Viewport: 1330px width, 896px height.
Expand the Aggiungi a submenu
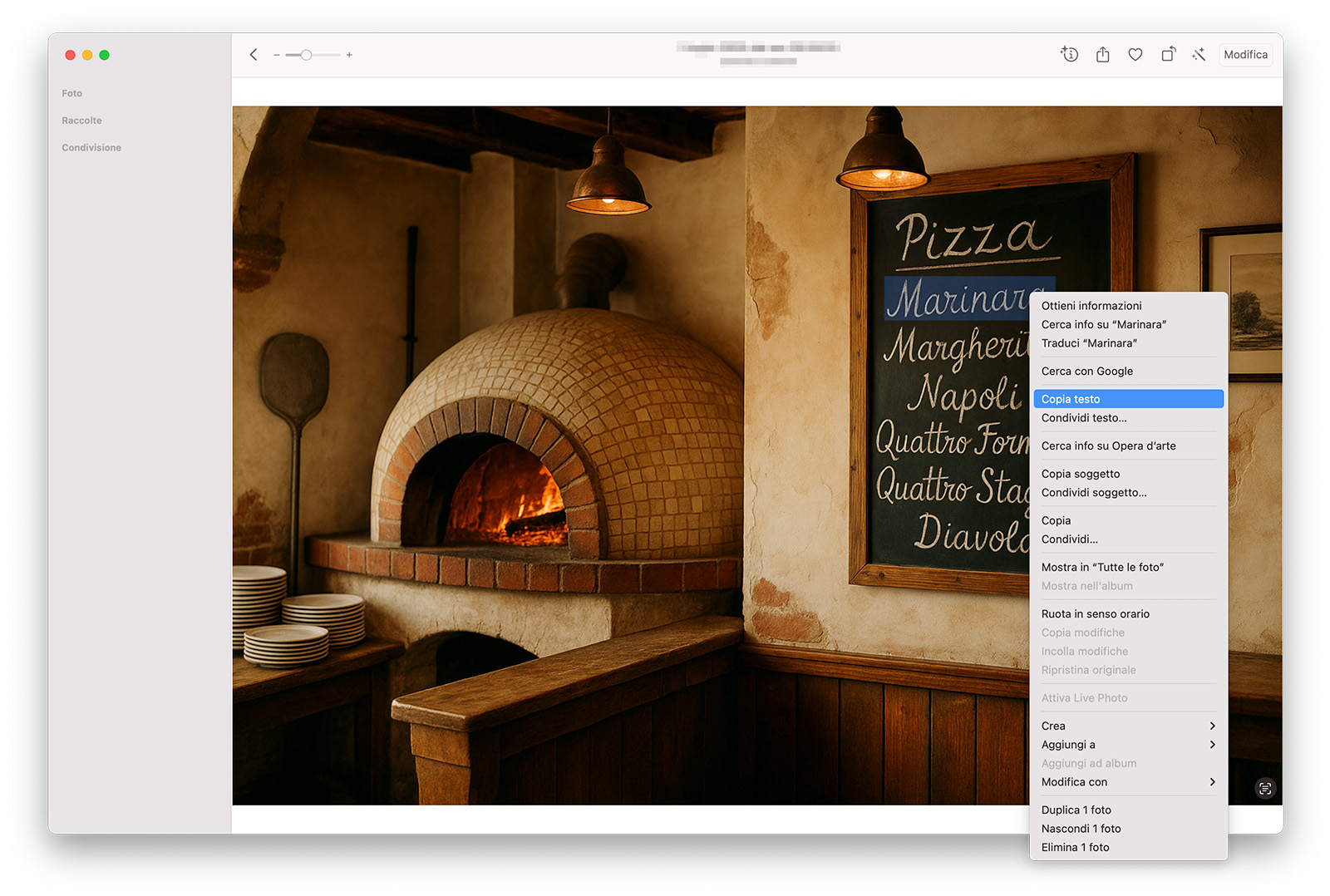click(1127, 745)
